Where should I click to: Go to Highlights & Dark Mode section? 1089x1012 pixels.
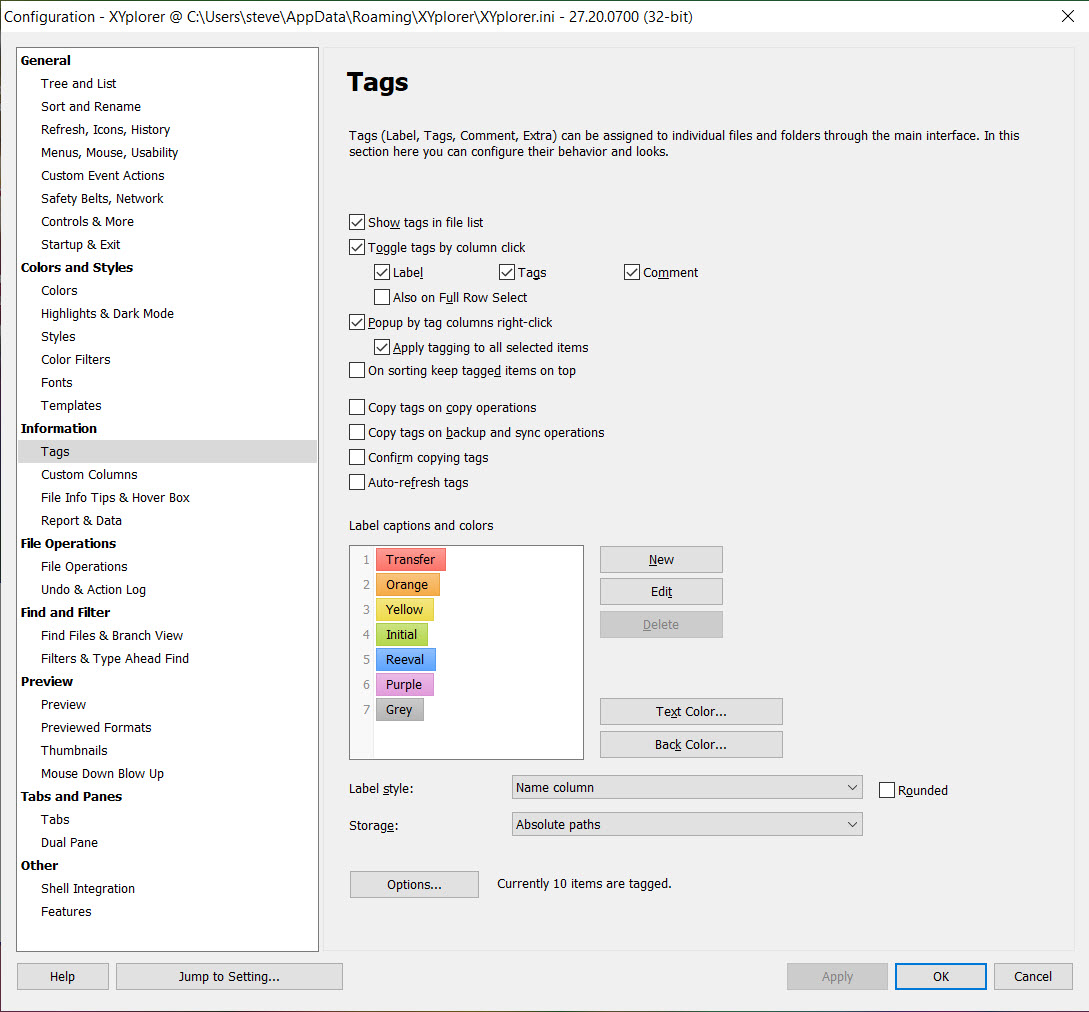107,314
